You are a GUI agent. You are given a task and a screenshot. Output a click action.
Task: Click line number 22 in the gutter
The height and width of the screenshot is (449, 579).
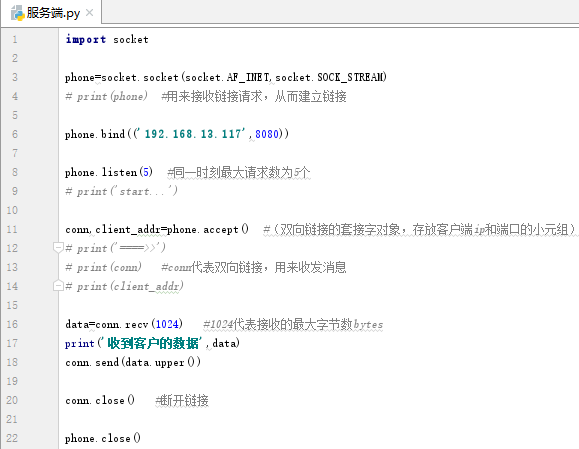click(12, 438)
